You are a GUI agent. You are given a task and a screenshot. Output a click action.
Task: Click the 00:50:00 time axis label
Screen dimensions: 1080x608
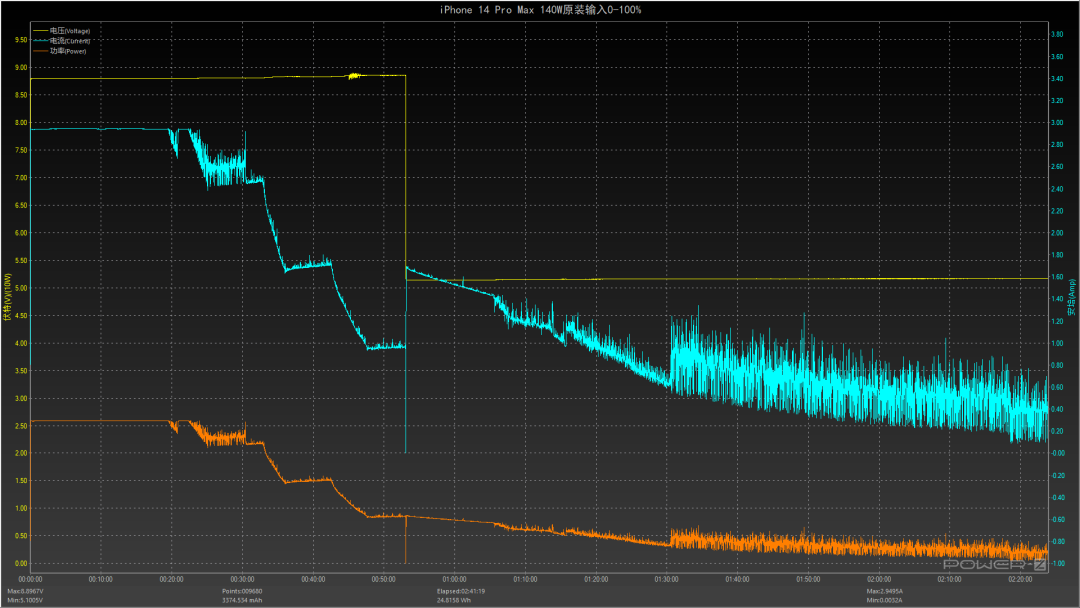(384, 580)
